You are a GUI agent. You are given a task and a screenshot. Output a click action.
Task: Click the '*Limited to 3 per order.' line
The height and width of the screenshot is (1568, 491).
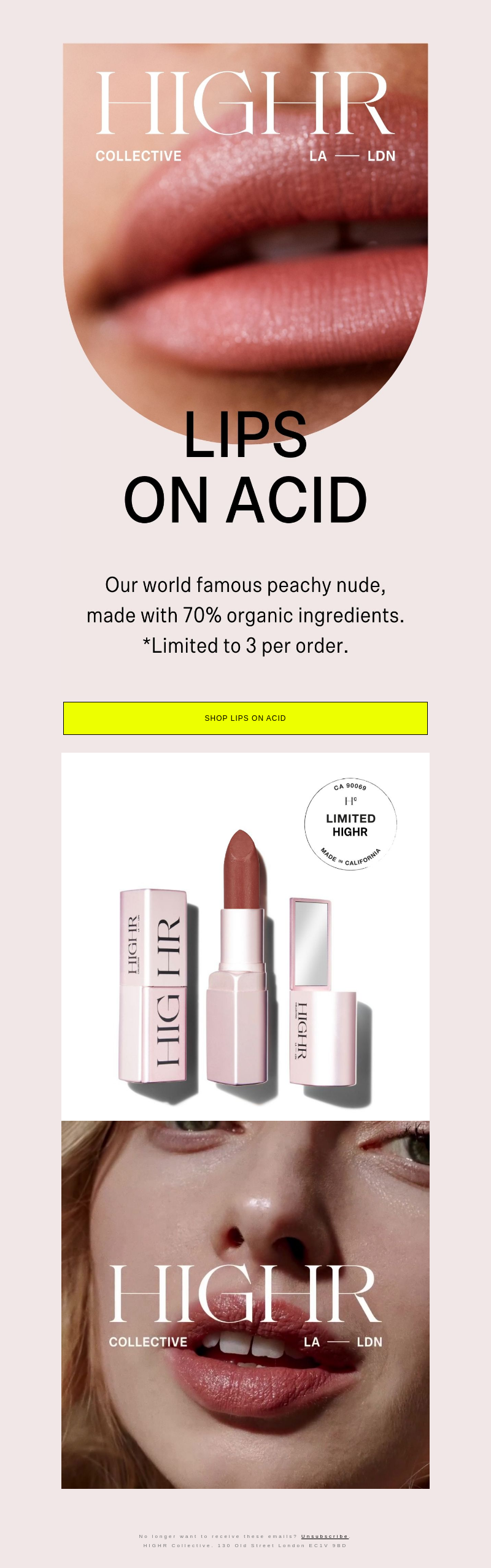pos(245,646)
